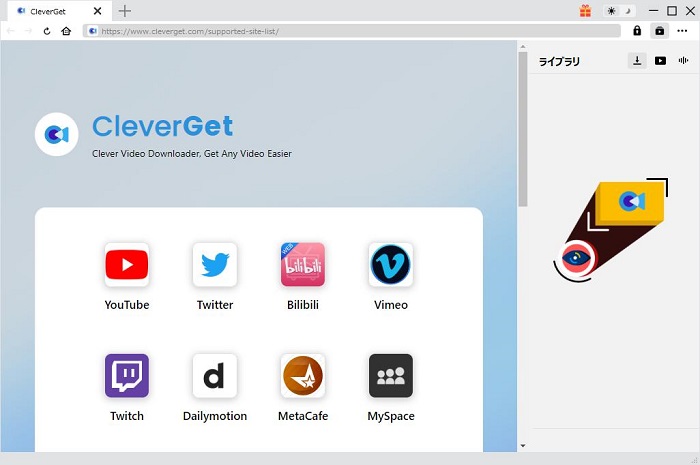Open the MySpace site icon
The width and height of the screenshot is (700, 465).
(391, 376)
